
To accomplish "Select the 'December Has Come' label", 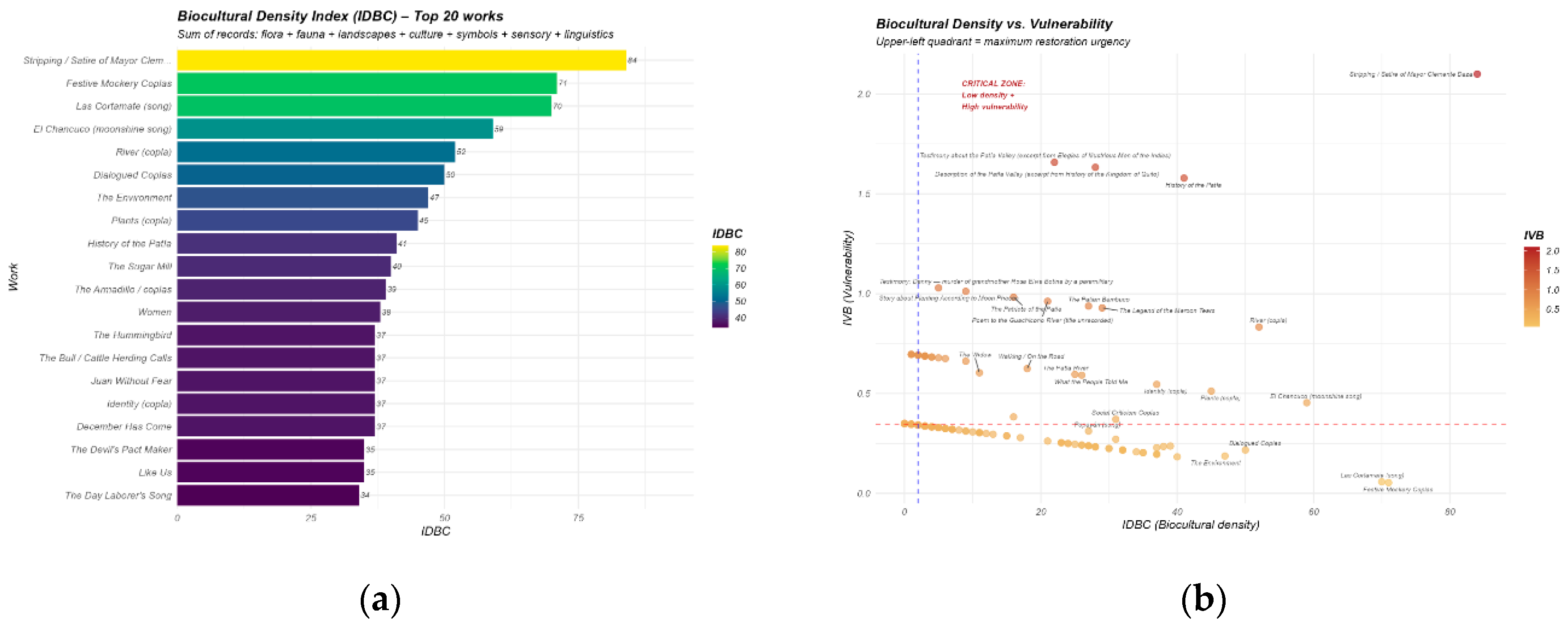I will (124, 426).
